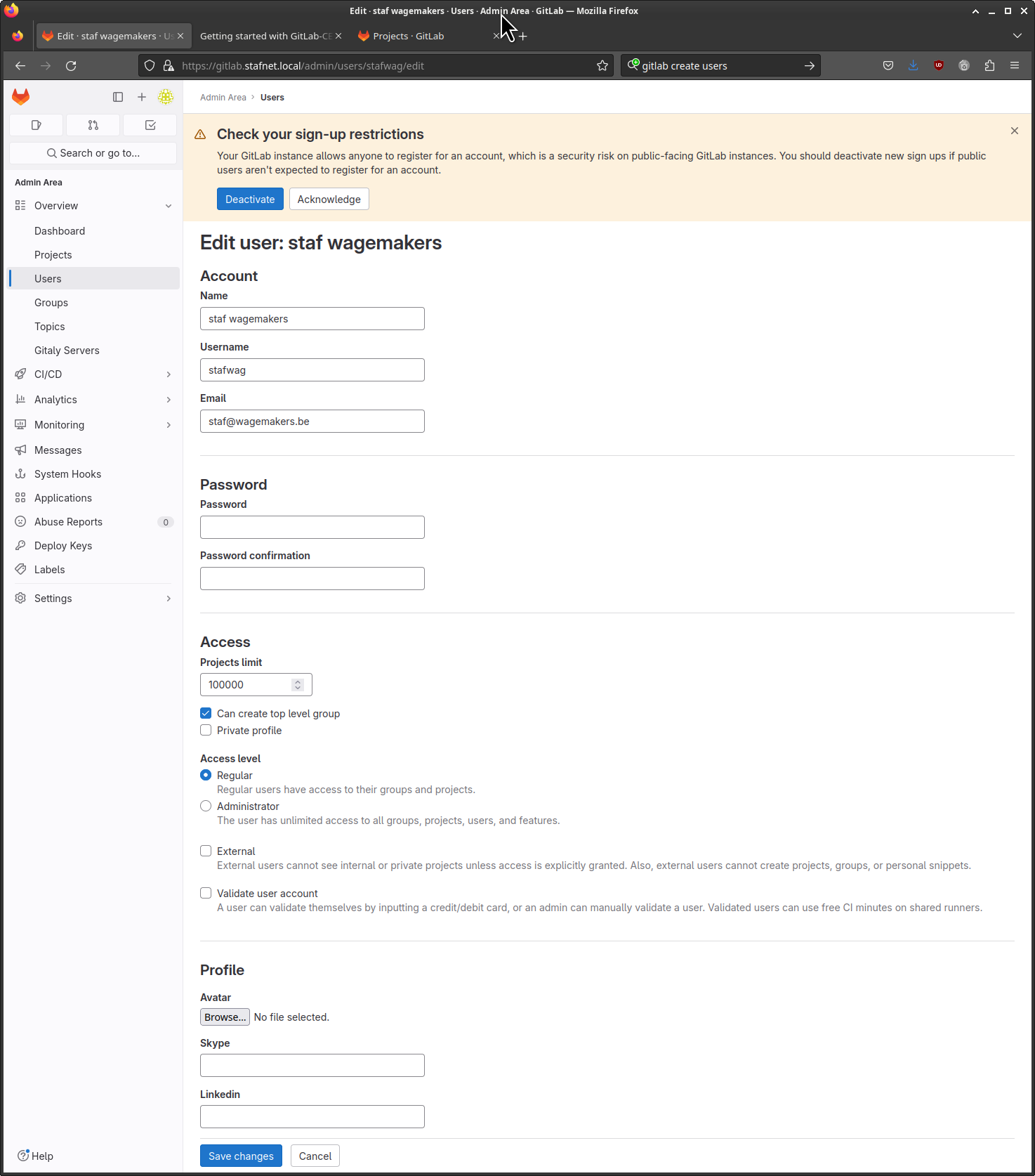Click the plus create-new icon in sidebar
1035x1176 pixels.
[142, 97]
